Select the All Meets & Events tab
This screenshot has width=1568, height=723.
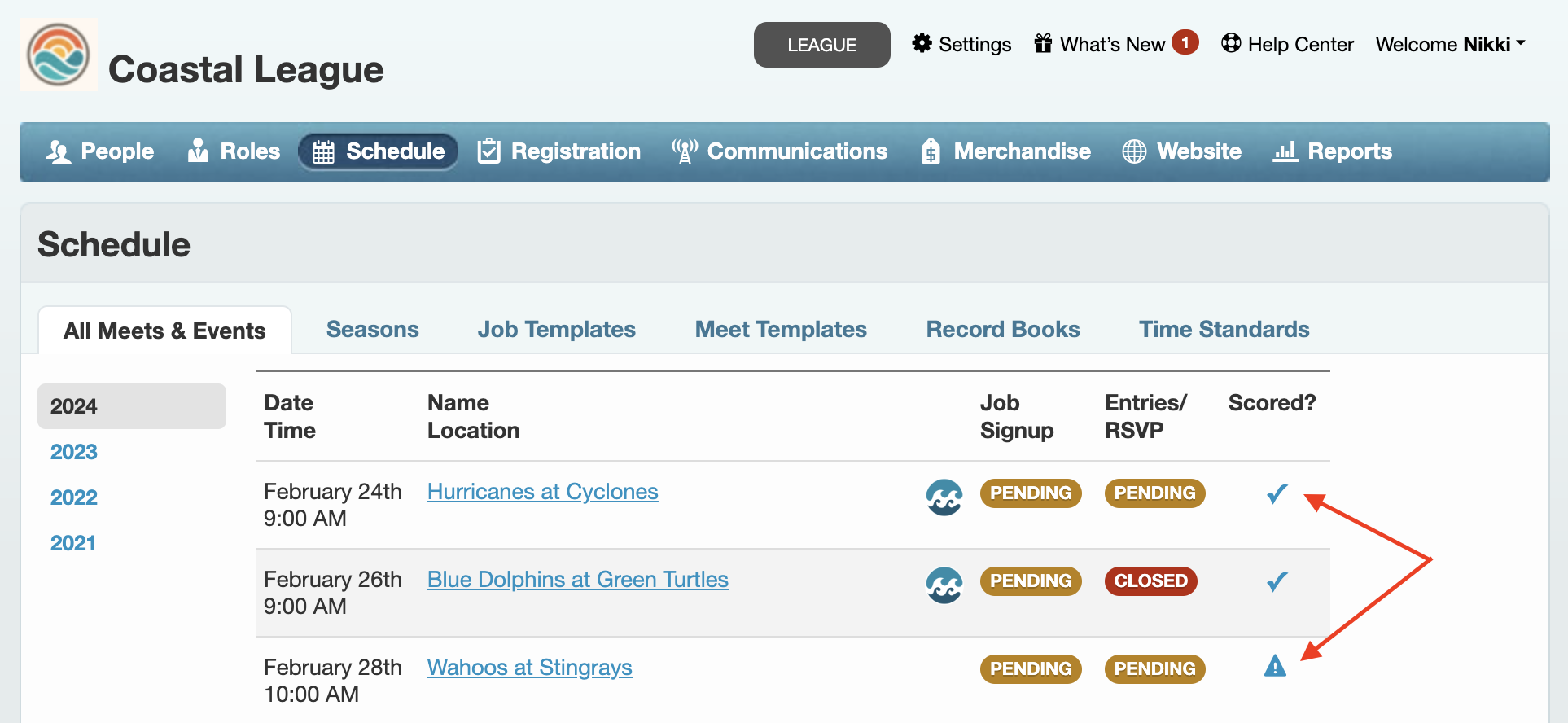(164, 331)
